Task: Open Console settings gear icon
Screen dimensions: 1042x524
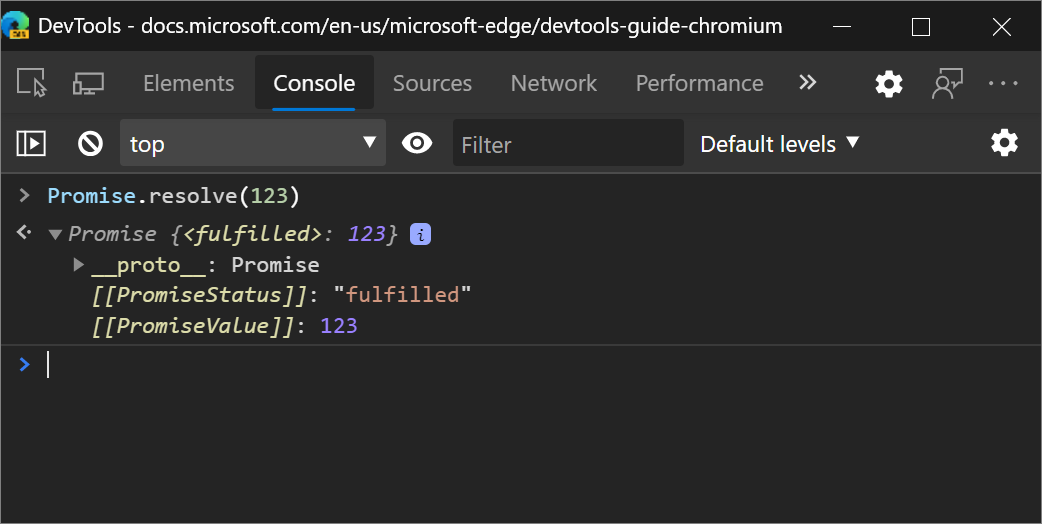Action: click(1004, 143)
